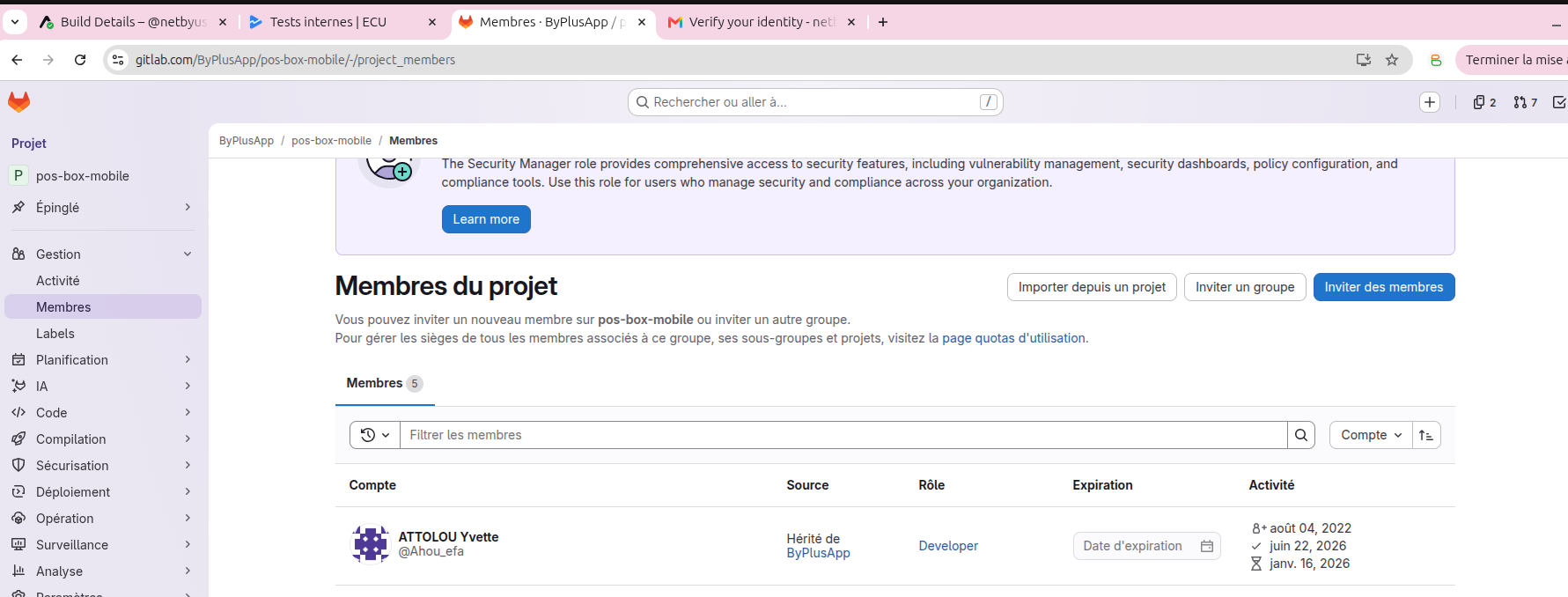Bookmark page with the star icon
1568x597 pixels.
point(1392,60)
